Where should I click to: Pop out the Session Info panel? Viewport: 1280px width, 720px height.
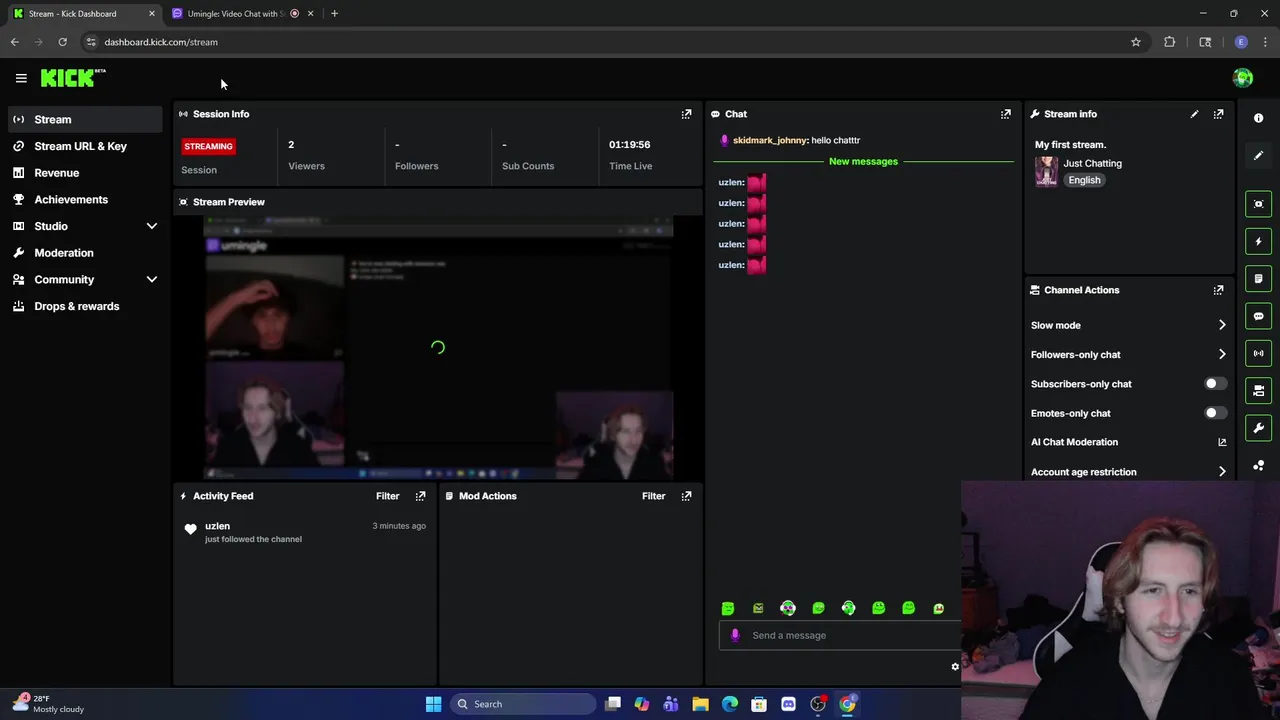pos(686,114)
